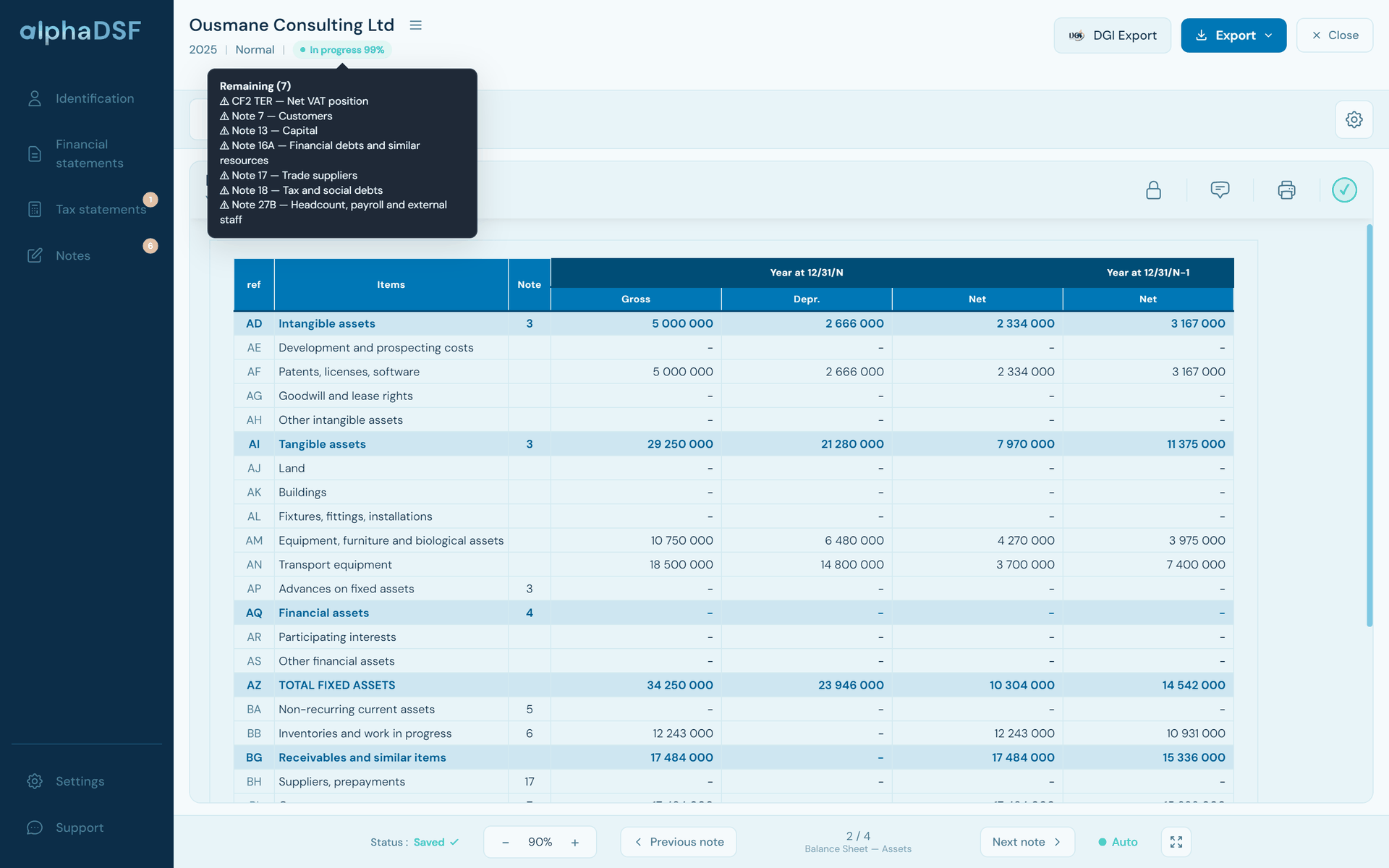Screen dimensions: 1389x868
Task: Zoom in with the plus button
Action: [575, 842]
